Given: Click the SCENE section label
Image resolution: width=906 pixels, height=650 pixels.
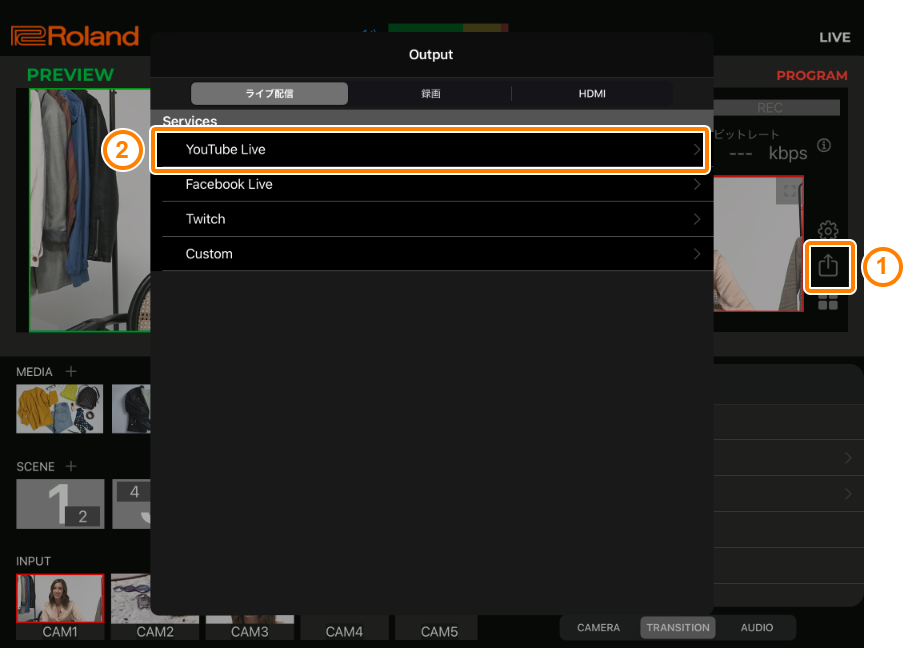Looking at the screenshot, I should pos(35,467).
